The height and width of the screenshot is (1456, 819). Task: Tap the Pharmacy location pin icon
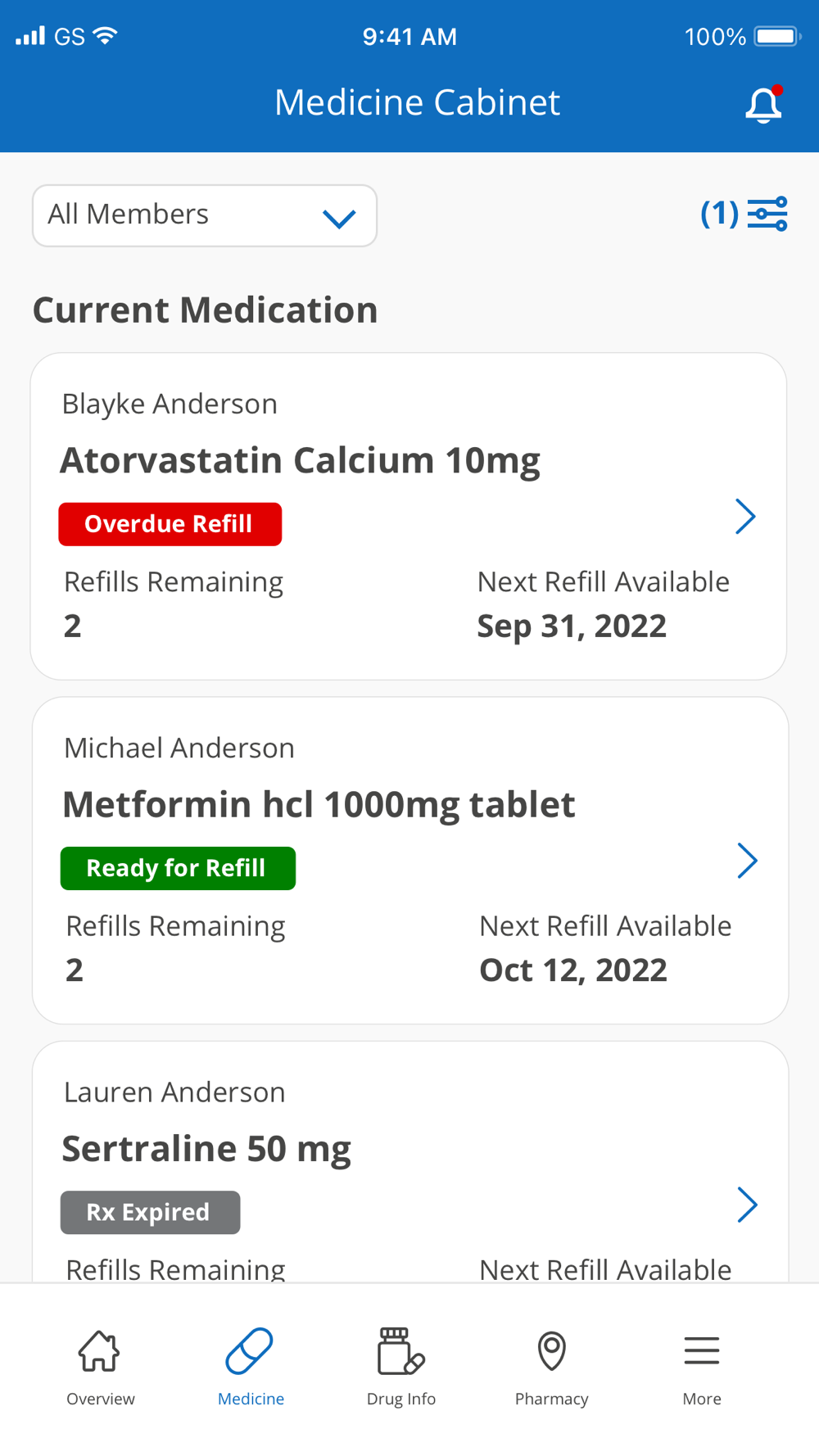coord(551,1350)
